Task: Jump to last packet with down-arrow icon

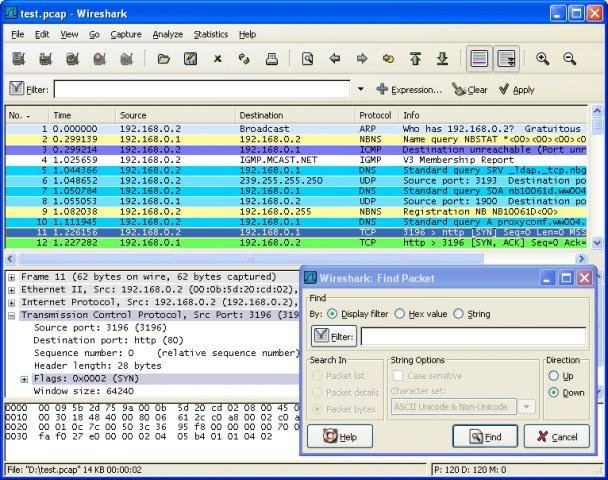Action: click(x=441, y=59)
